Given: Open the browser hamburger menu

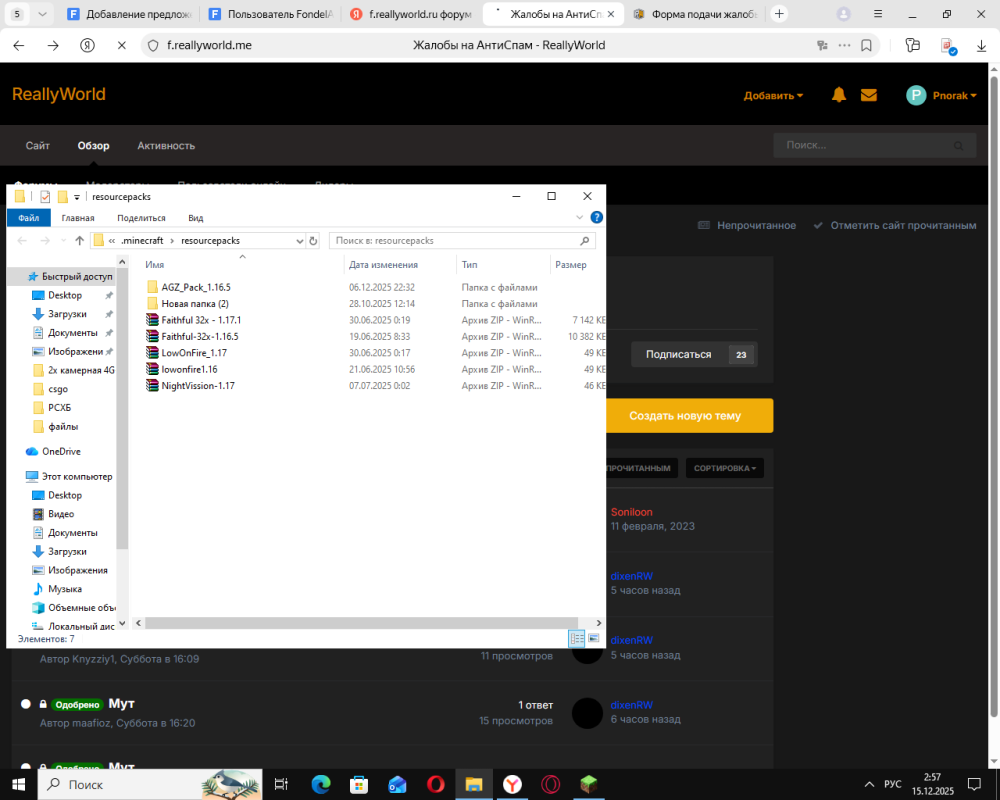Looking at the screenshot, I should point(878,13).
